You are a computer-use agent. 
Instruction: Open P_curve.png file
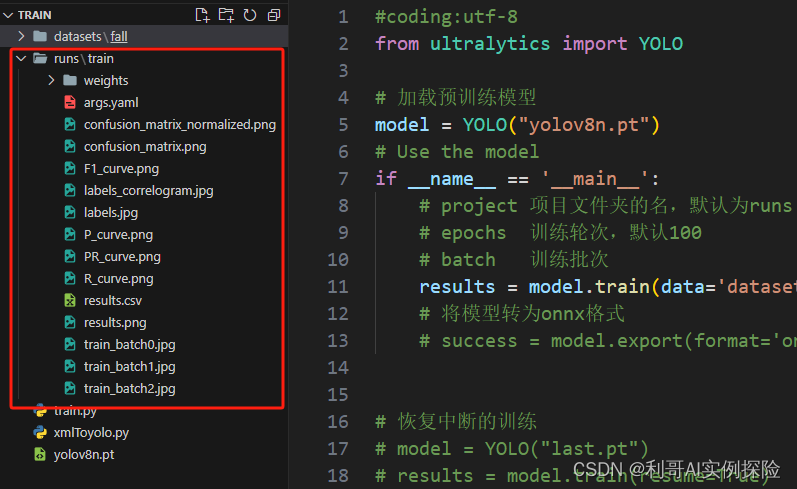point(118,235)
